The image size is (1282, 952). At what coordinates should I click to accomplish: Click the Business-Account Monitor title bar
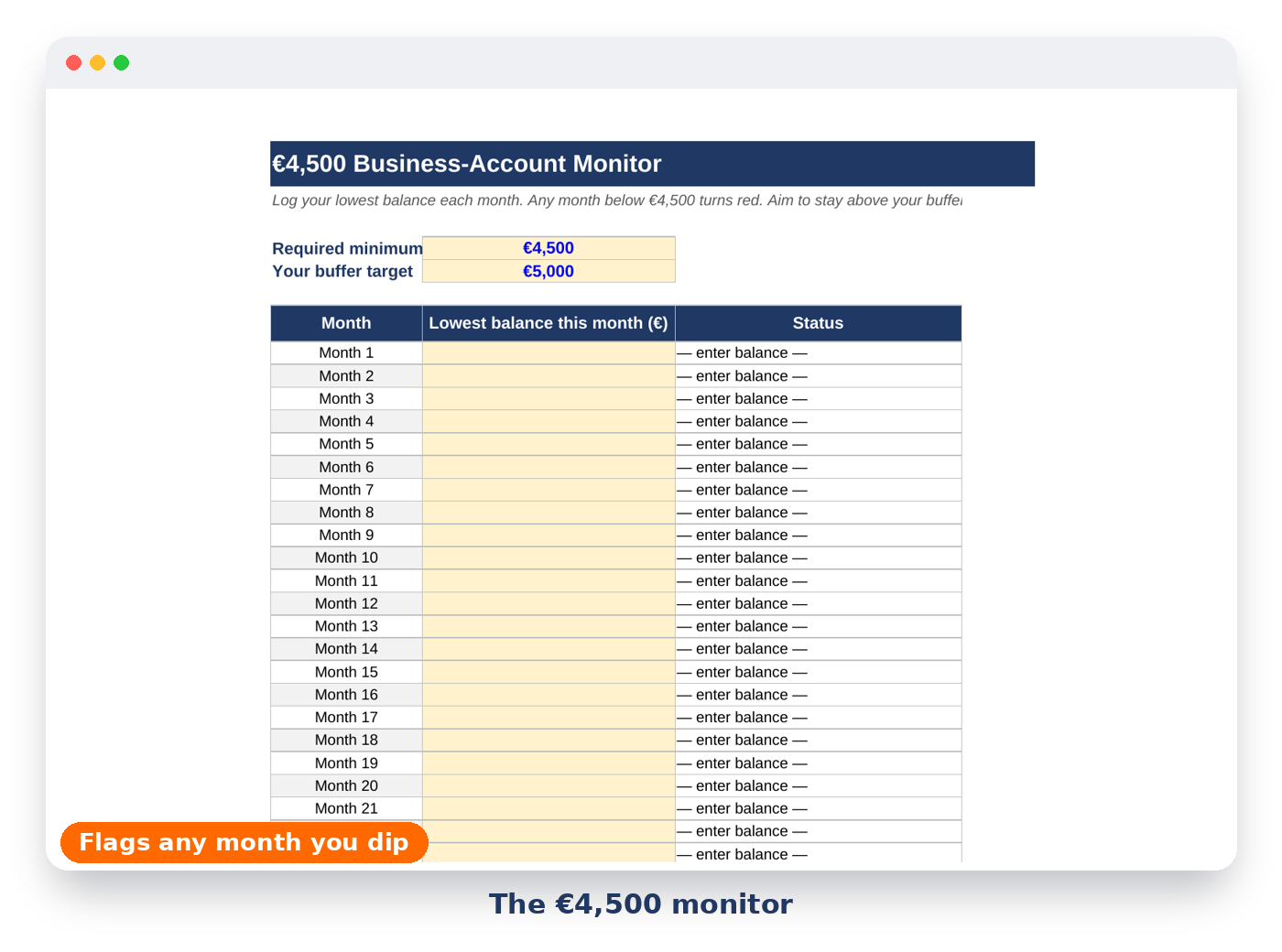pos(652,164)
